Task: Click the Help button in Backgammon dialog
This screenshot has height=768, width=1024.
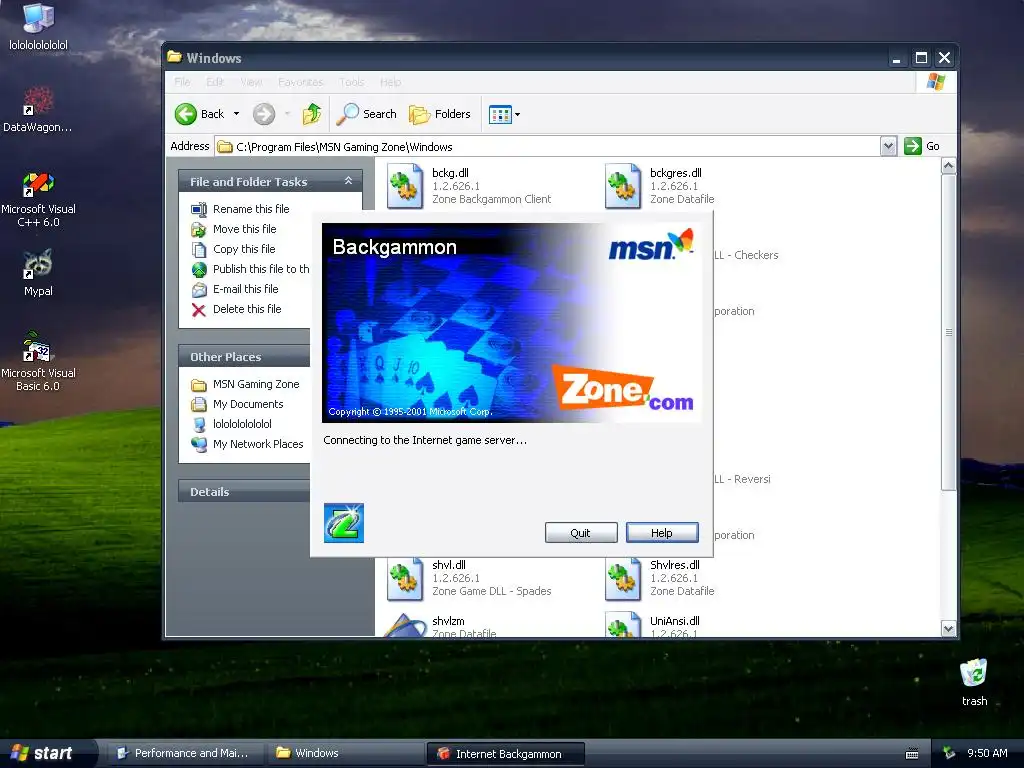Action: point(662,533)
